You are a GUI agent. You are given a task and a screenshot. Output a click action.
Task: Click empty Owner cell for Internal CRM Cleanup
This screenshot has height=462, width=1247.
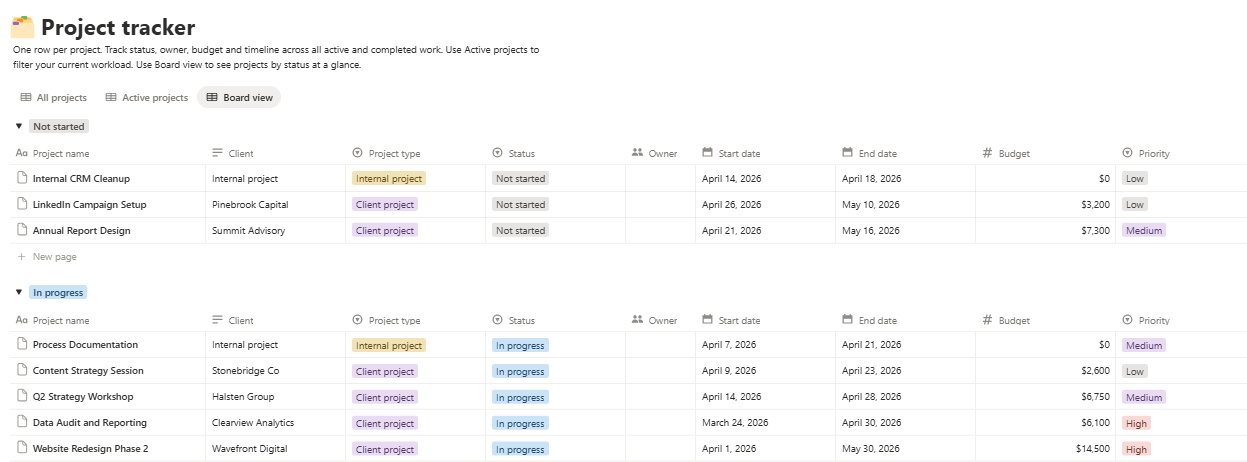pos(660,178)
